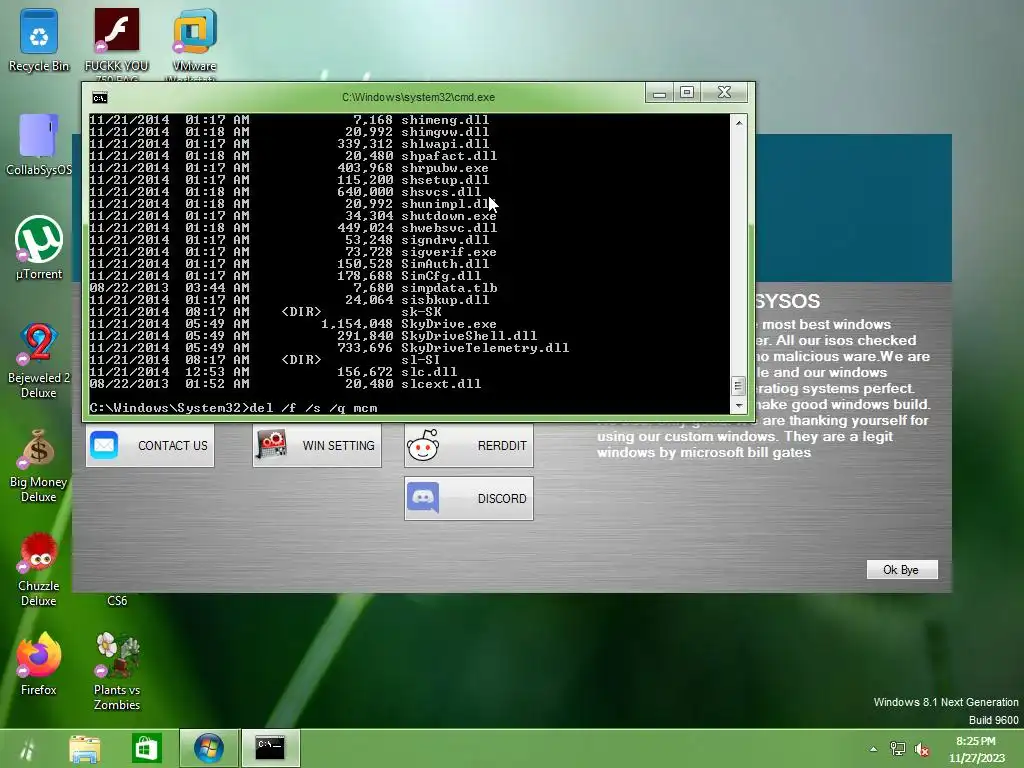Click the shutdown.exe line in cmd
This screenshot has width=1024, height=768.
pos(293,216)
